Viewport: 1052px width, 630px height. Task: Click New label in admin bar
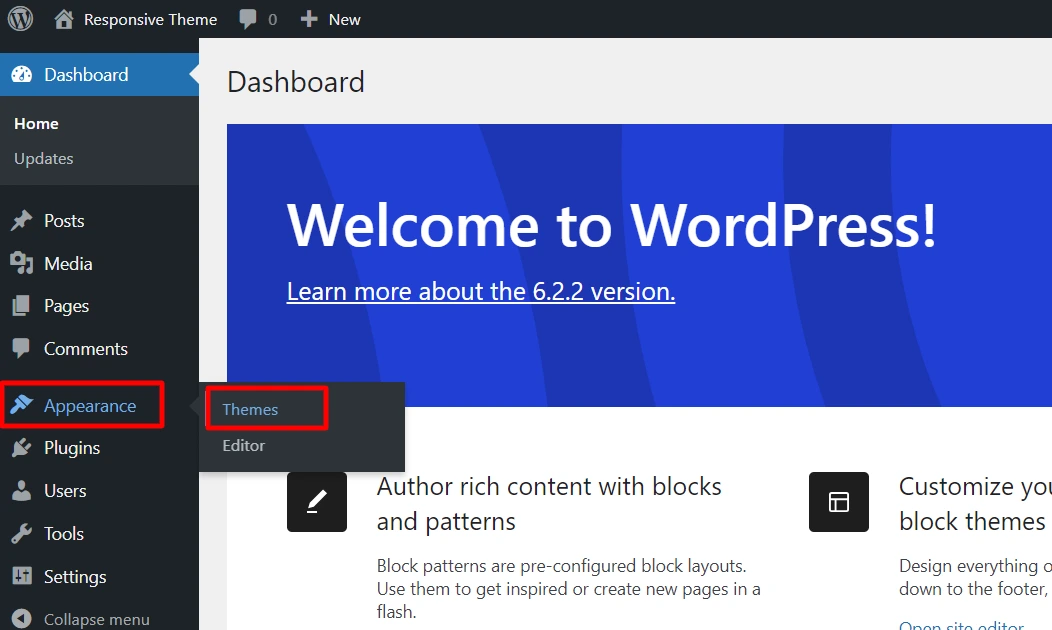(344, 19)
